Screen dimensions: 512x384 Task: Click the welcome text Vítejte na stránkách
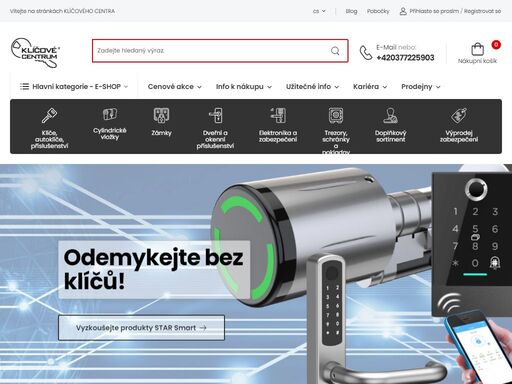(62, 11)
